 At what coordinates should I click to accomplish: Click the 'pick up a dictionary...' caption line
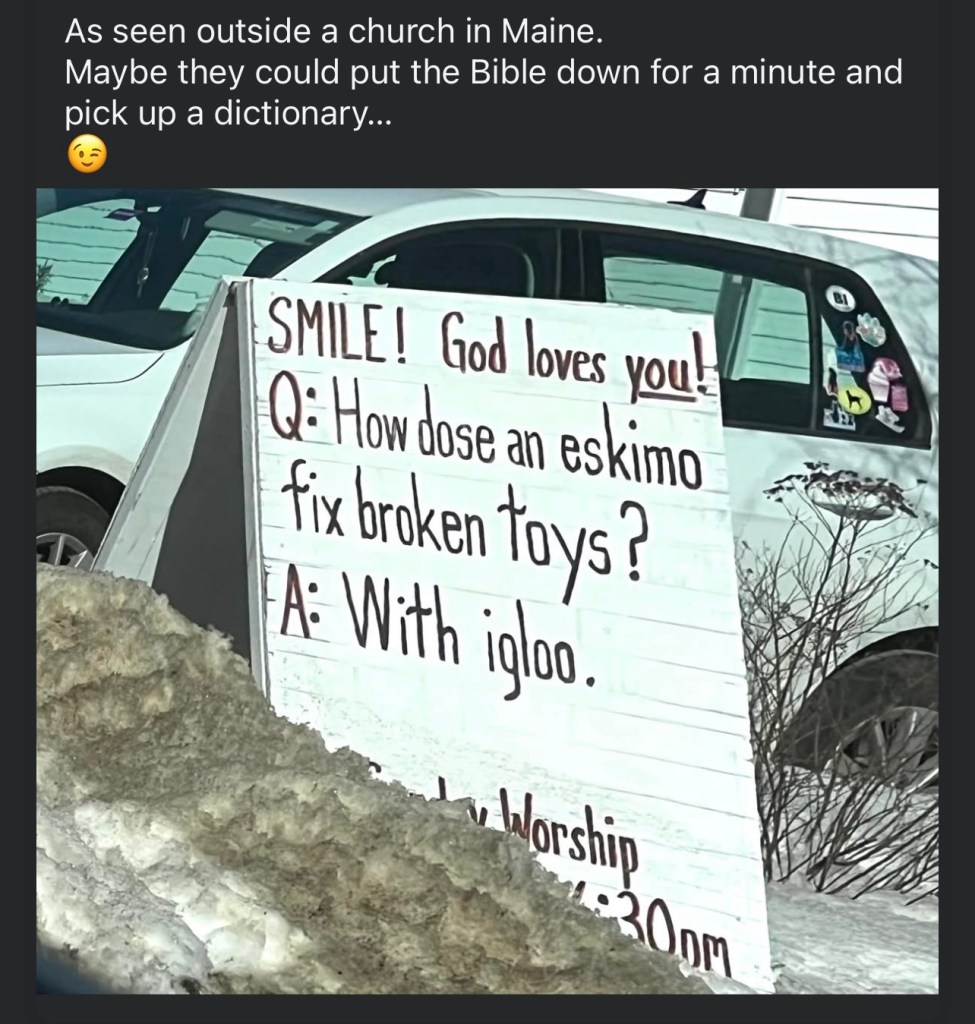point(228,113)
